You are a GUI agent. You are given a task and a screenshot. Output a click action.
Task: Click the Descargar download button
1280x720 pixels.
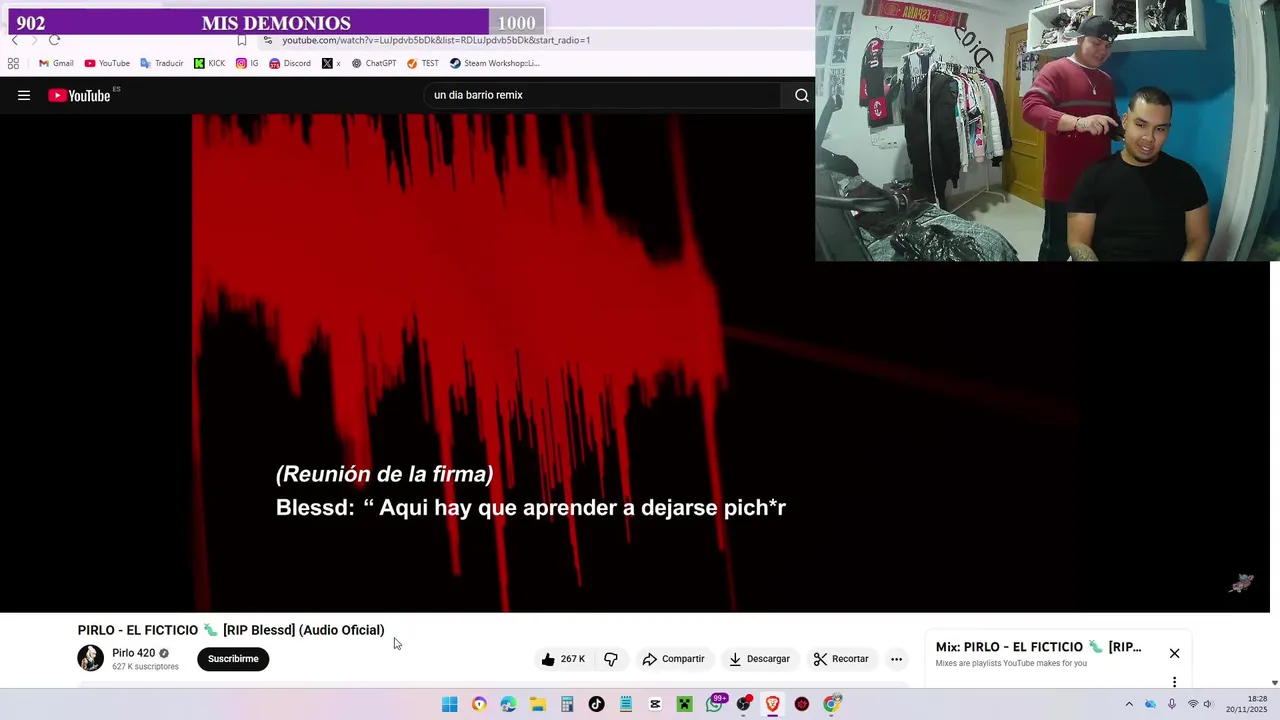(x=759, y=659)
